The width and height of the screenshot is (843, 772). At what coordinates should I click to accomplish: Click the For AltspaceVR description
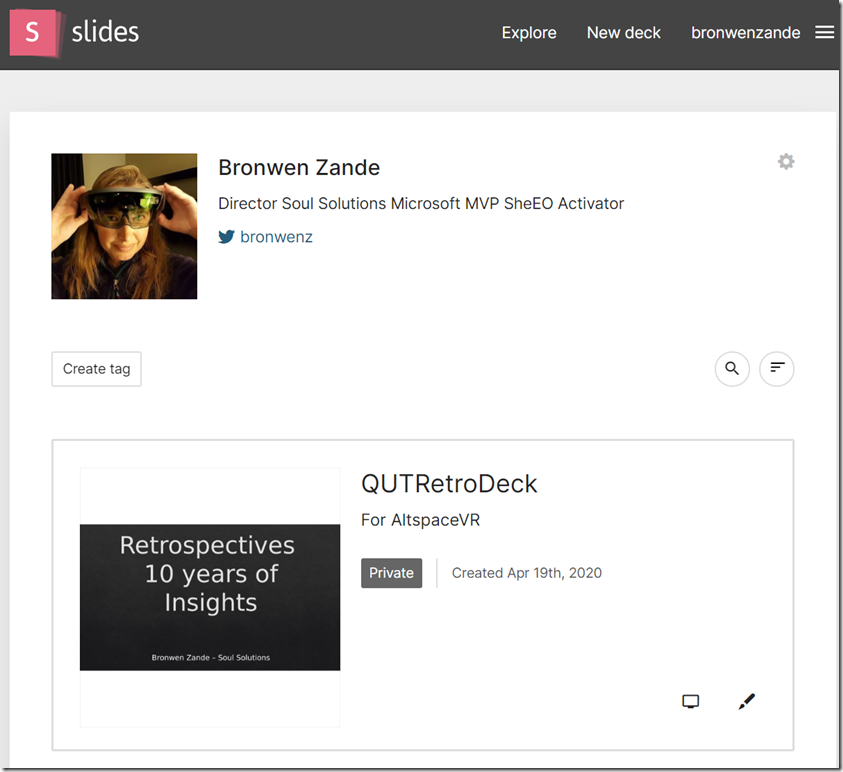click(x=420, y=520)
